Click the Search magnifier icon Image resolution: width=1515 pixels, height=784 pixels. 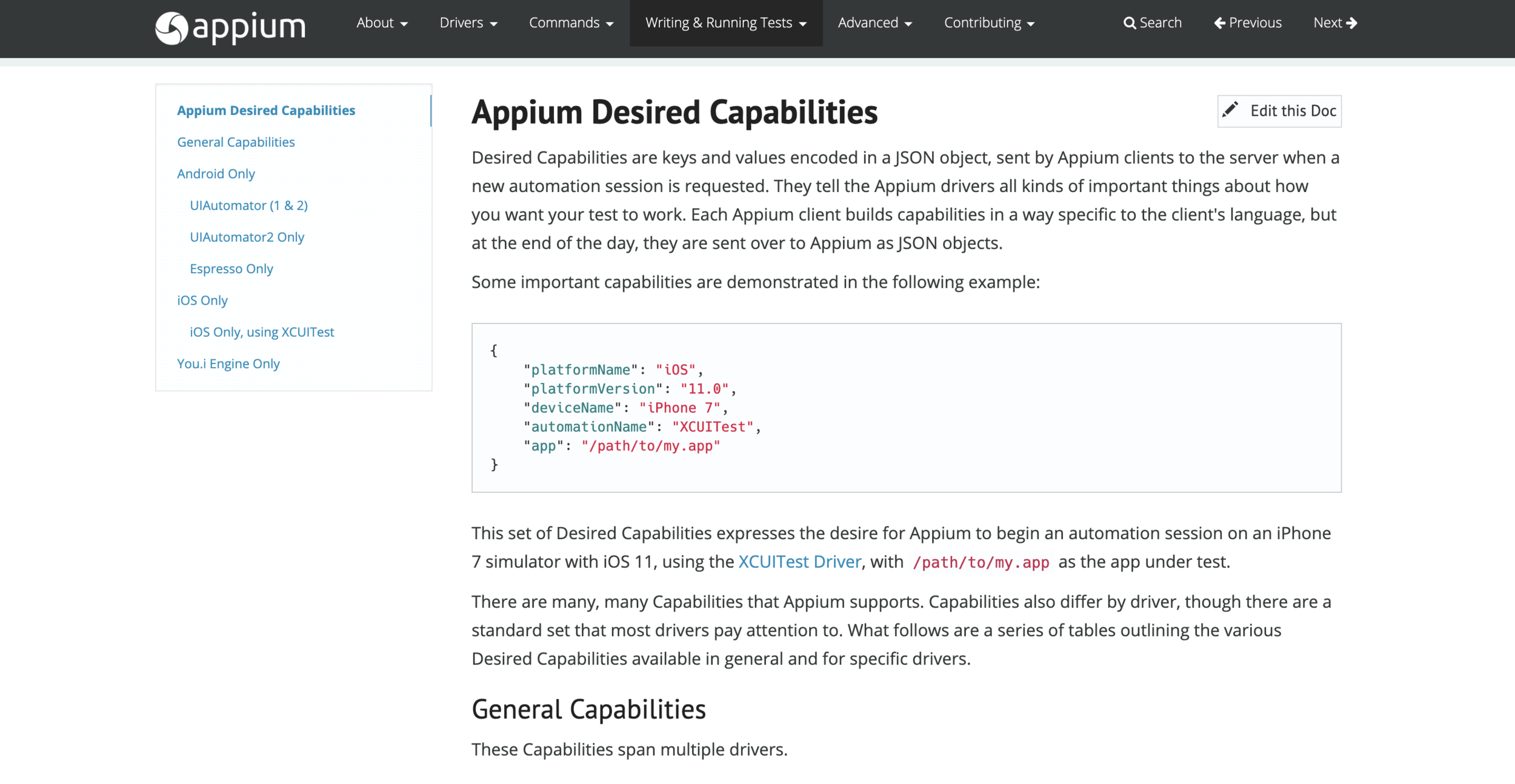point(1129,23)
